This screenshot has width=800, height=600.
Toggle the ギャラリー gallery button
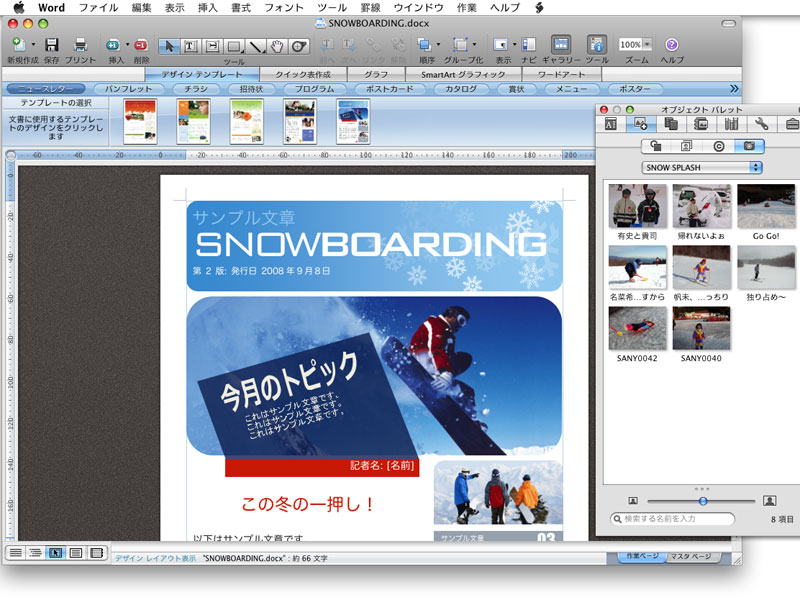pyautogui.click(x=561, y=45)
